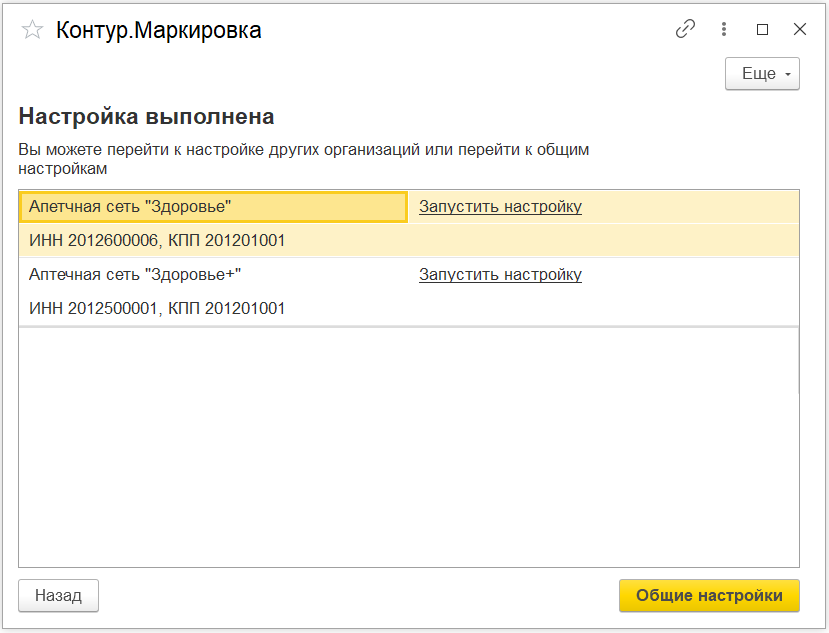
Task: Open the three-dot options menu in the title bar
Action: [x=724, y=29]
